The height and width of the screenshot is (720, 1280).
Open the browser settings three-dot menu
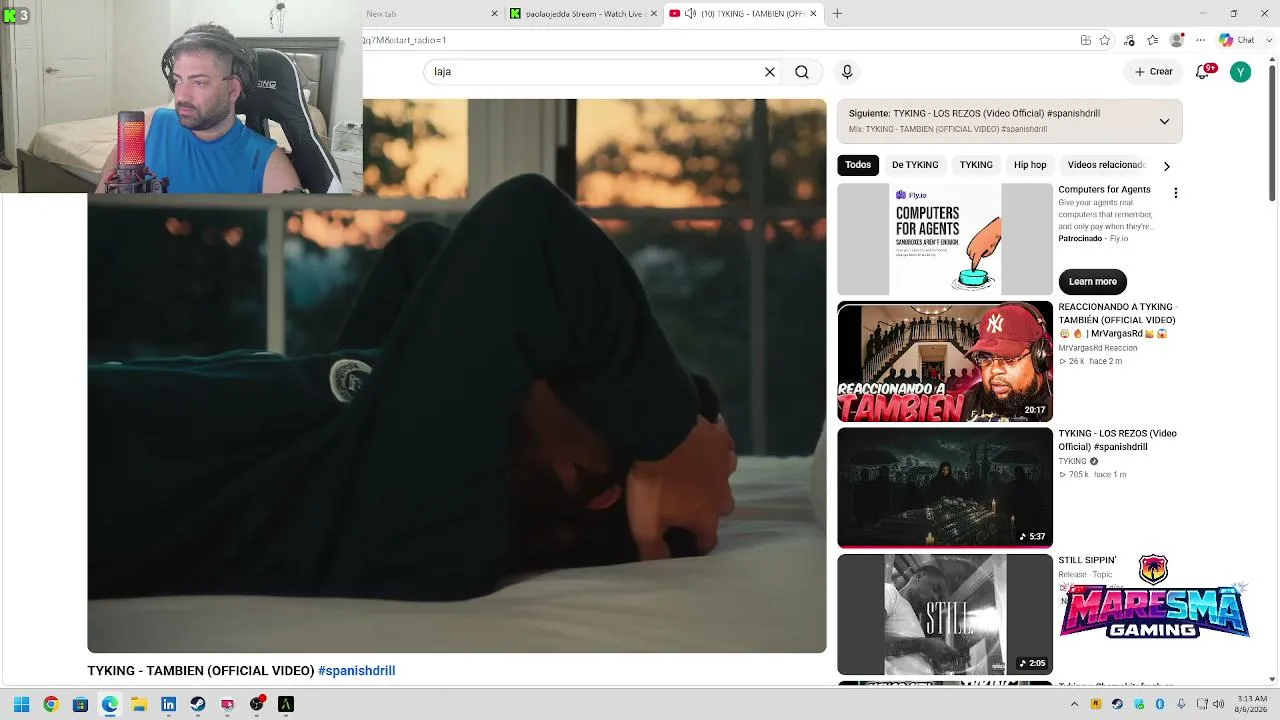pos(1201,40)
